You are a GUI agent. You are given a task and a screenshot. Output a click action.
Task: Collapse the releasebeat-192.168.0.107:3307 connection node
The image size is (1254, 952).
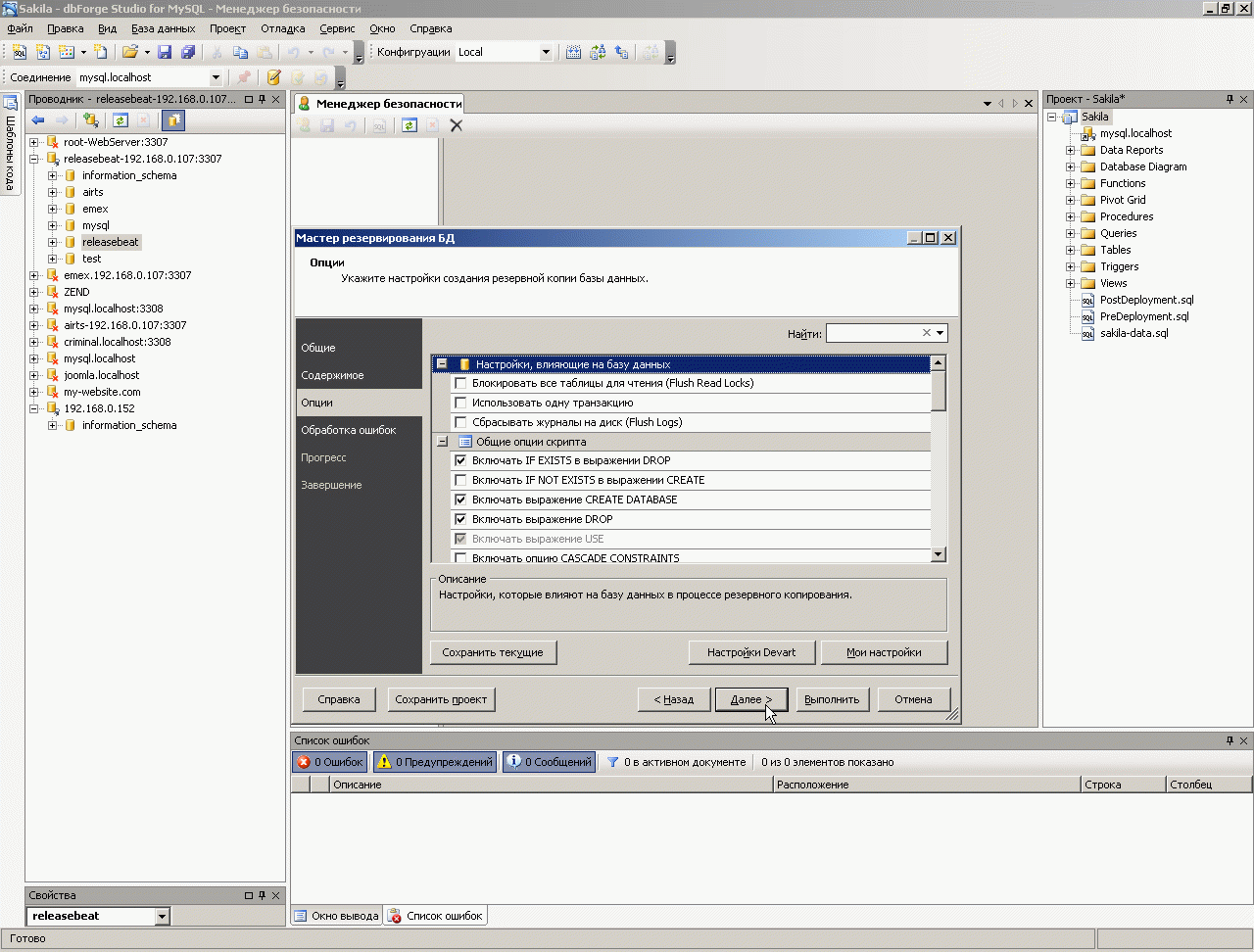pyautogui.click(x=33, y=159)
